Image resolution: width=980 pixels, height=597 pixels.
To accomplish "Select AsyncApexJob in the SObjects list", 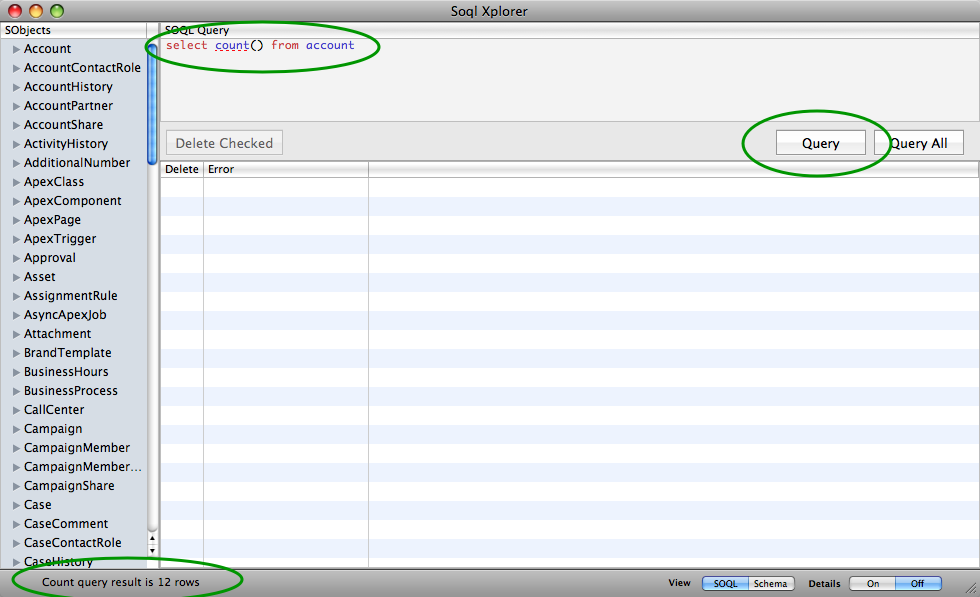I will [65, 315].
